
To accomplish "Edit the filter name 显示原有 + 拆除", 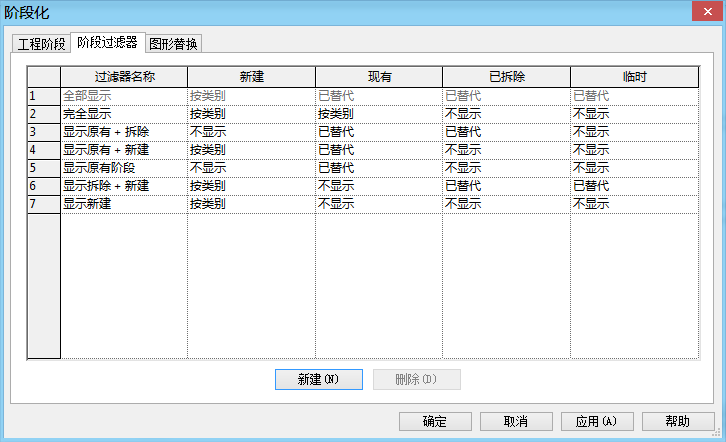I will click(x=124, y=132).
